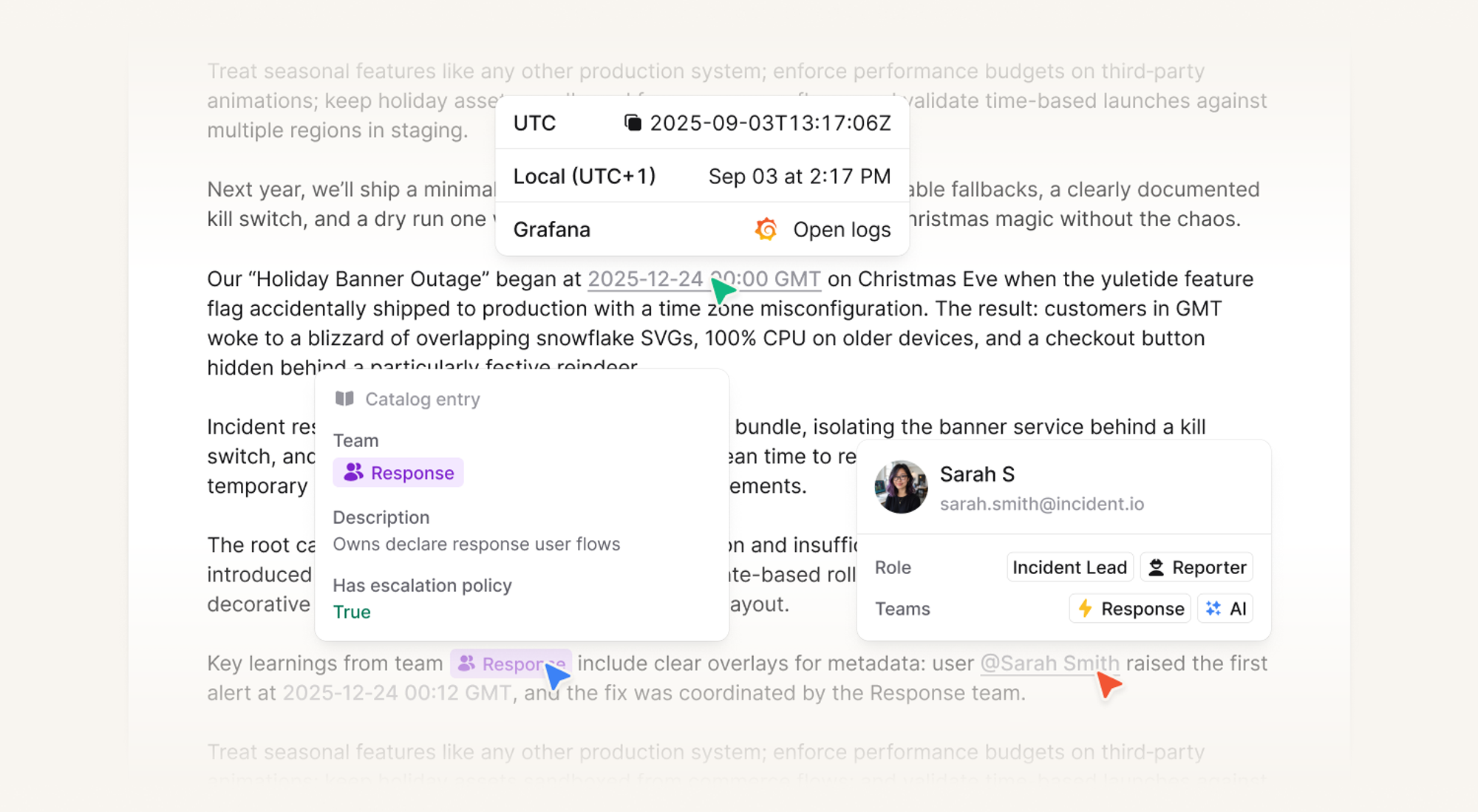The width and height of the screenshot is (1478, 812).
Task: Select the UTC timestamp row
Action: [702, 123]
